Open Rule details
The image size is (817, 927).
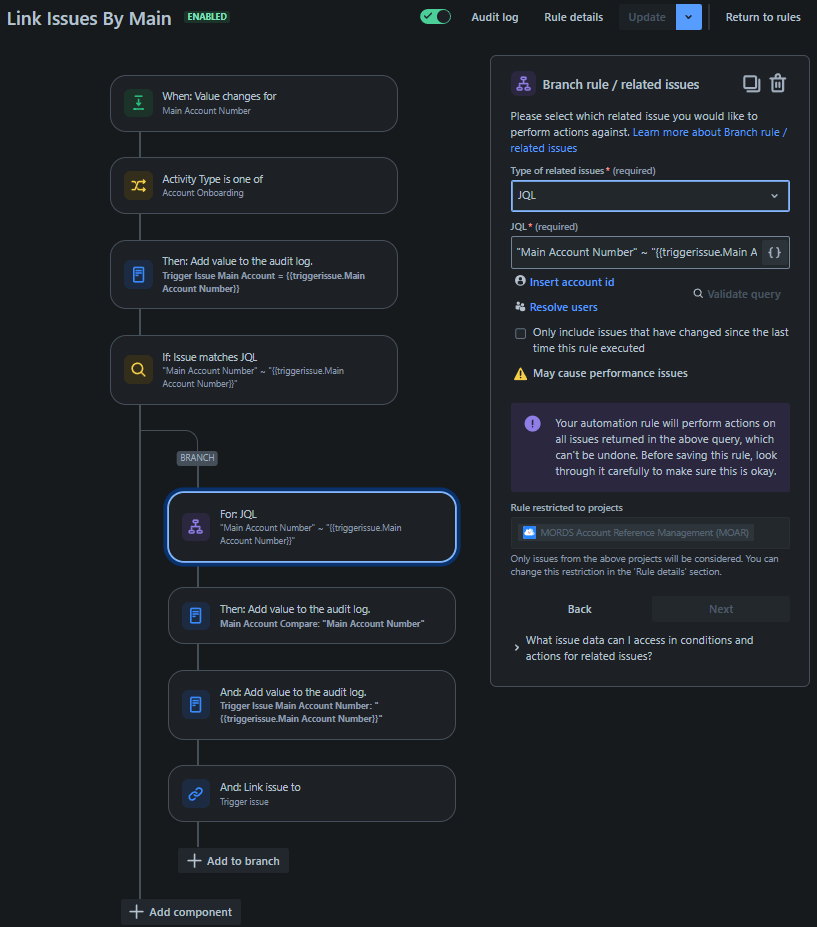point(573,17)
